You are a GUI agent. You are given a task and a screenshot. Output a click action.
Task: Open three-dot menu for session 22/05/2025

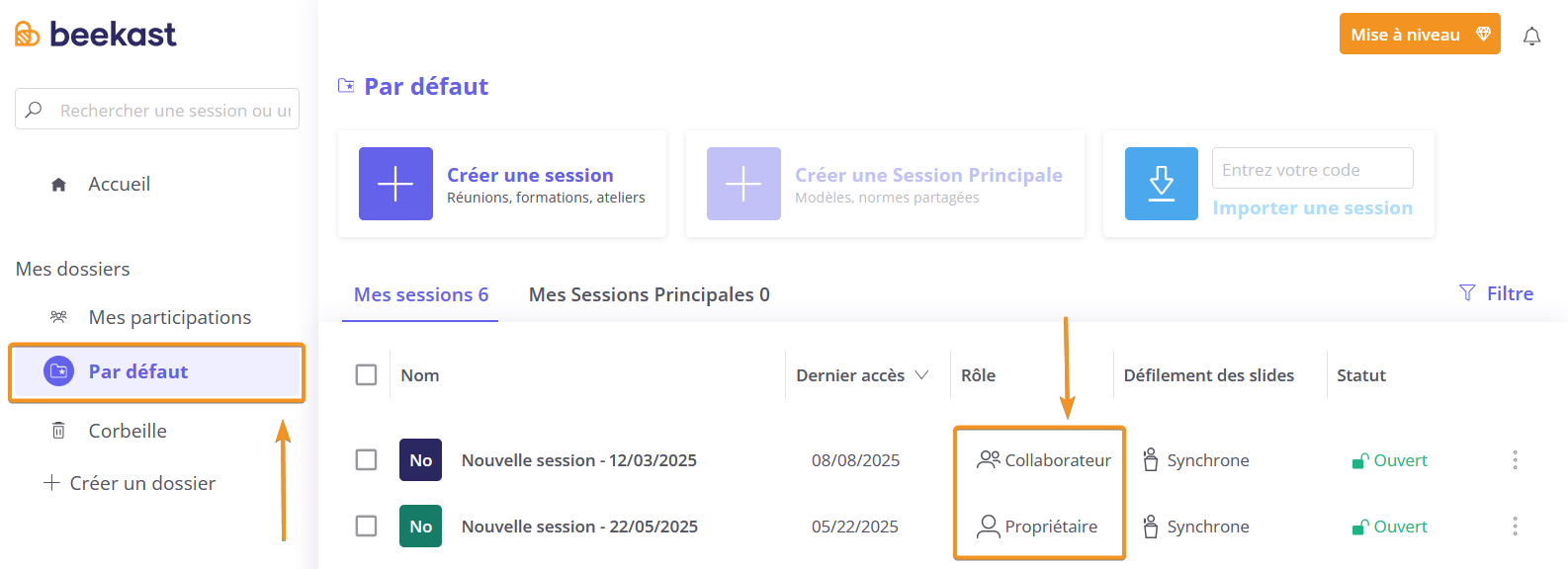coord(1515,527)
